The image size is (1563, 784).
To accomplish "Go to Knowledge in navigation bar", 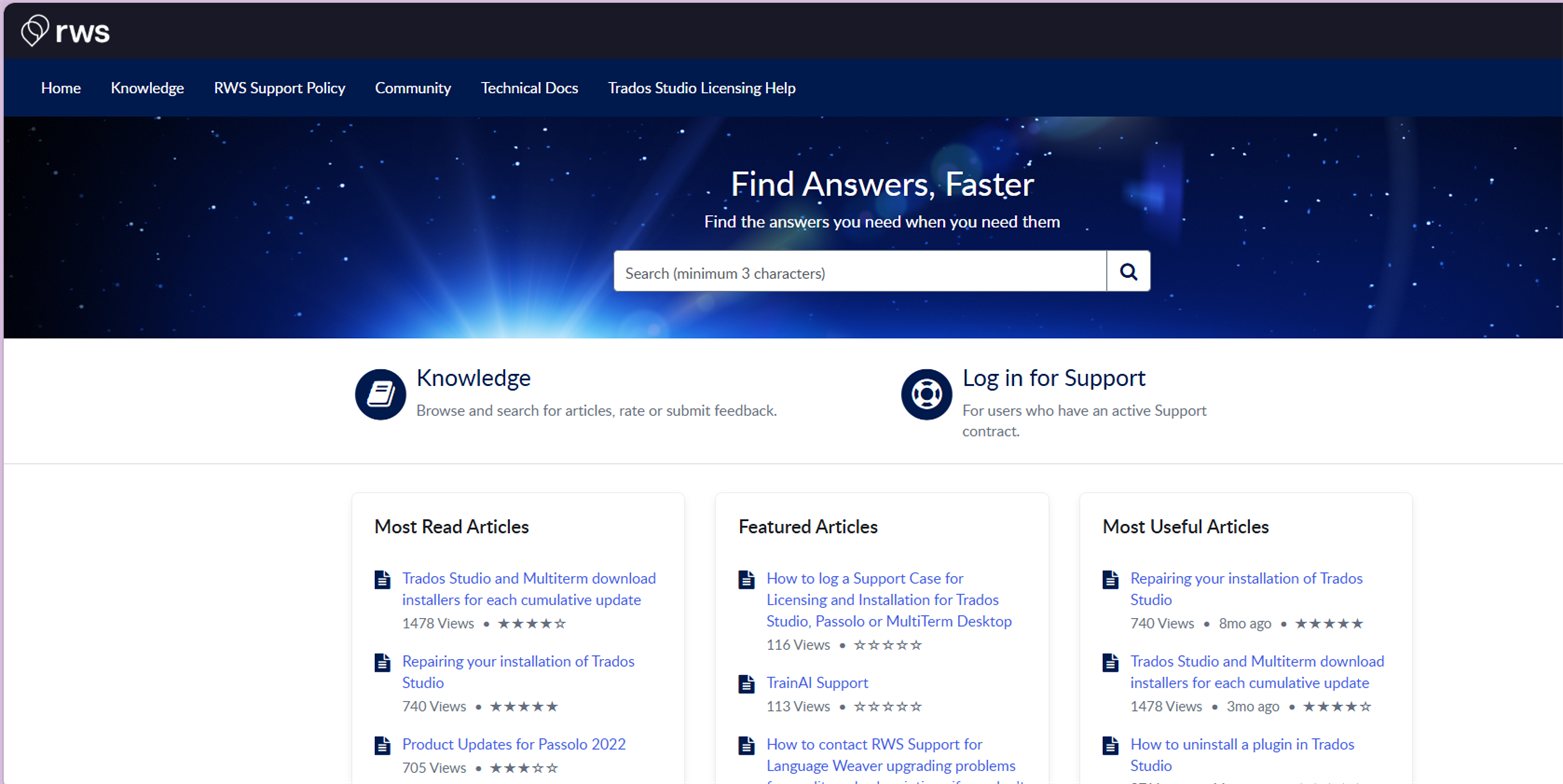I will pos(147,88).
